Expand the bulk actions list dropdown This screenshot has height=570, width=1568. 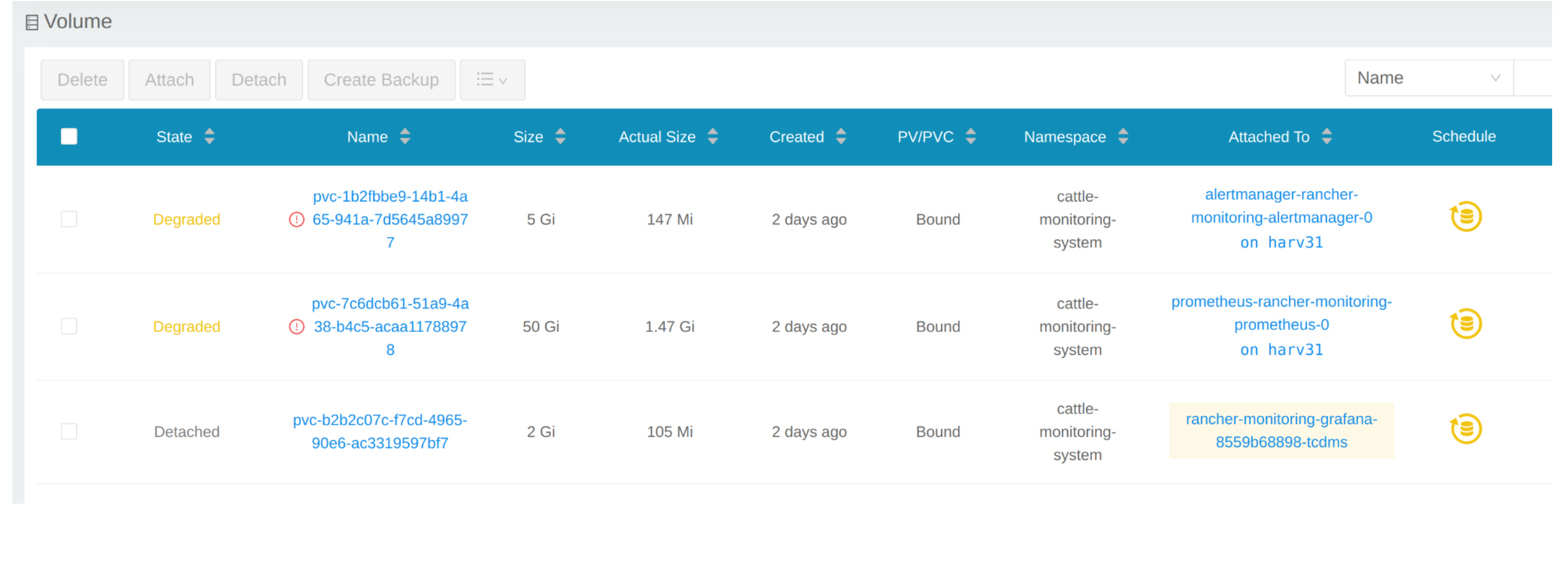[x=492, y=80]
